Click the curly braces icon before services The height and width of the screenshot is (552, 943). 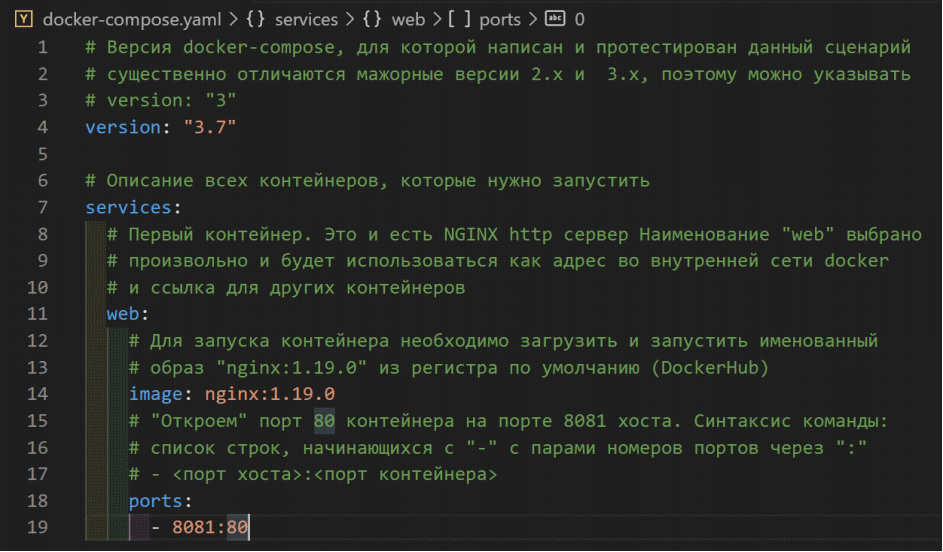coord(255,19)
